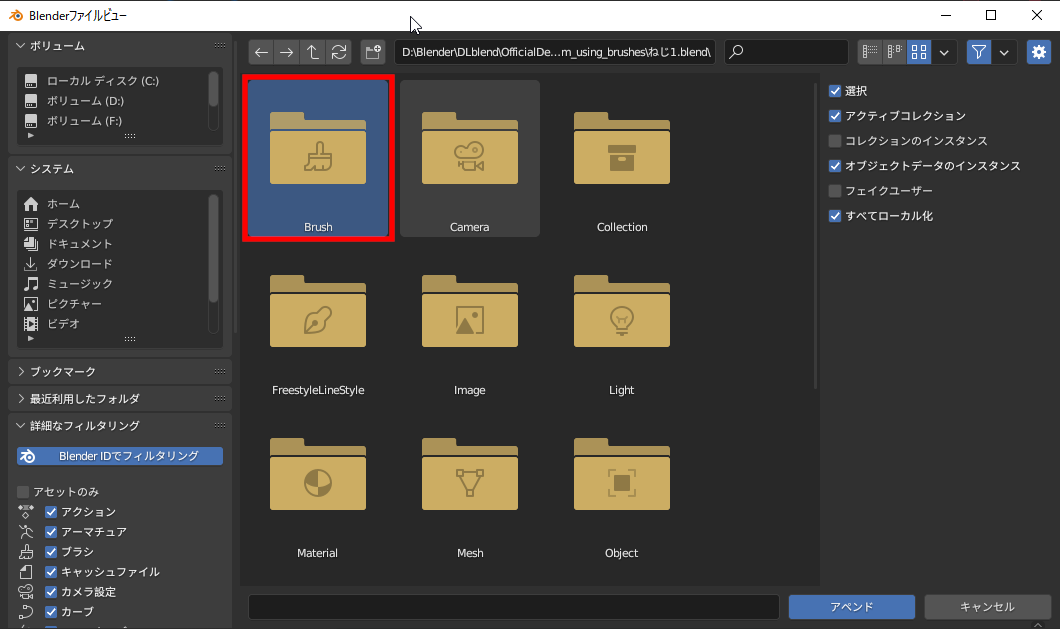Open the Object folder
This screenshot has width=1060, height=629.
pyautogui.click(x=622, y=484)
